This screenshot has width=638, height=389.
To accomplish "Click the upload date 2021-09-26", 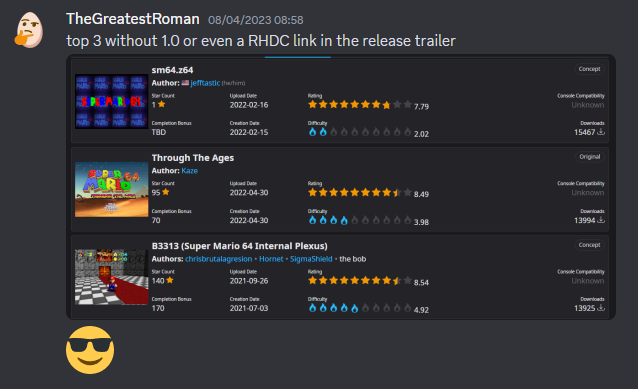I will pyautogui.click(x=249, y=281).
